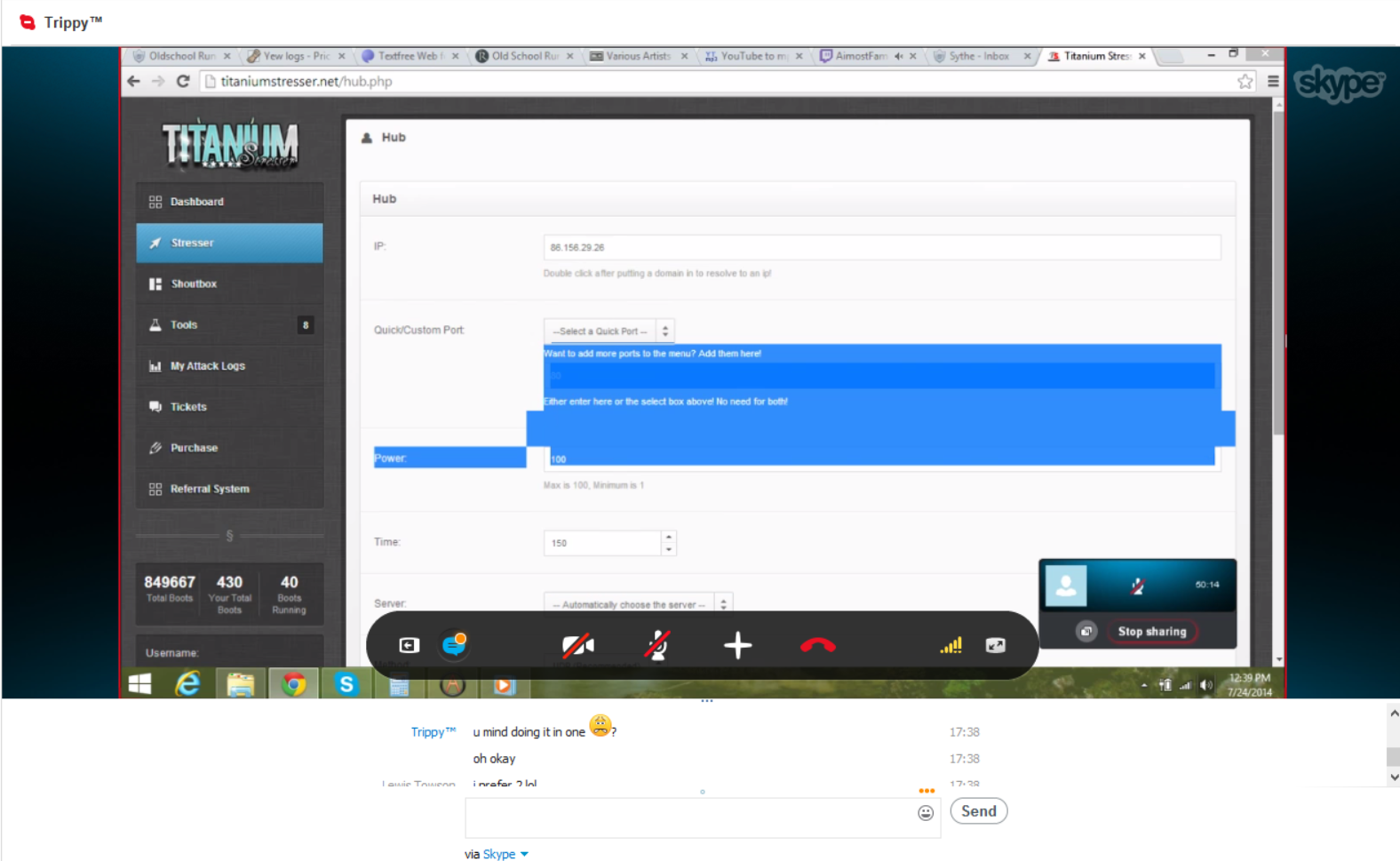Open the Windows Start button in shared screen
The height and width of the screenshot is (861, 1400).
click(x=140, y=684)
